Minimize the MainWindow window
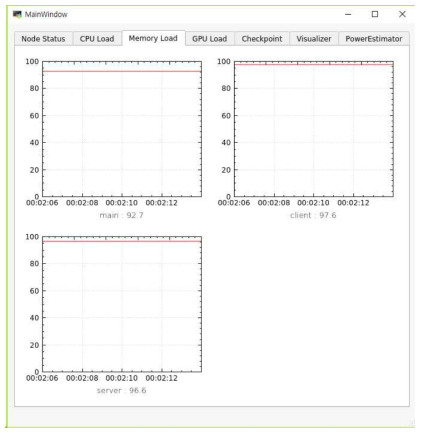The height and width of the screenshot is (434, 424). (x=348, y=14)
